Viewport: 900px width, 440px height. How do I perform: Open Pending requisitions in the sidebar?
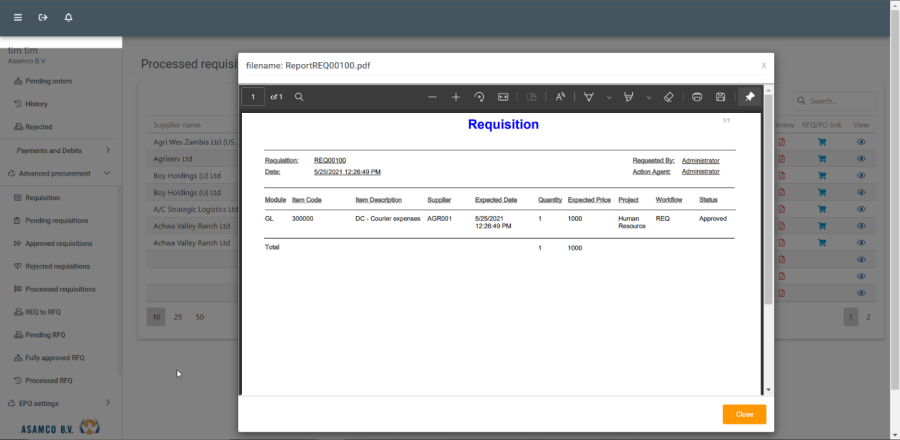(x=56, y=220)
